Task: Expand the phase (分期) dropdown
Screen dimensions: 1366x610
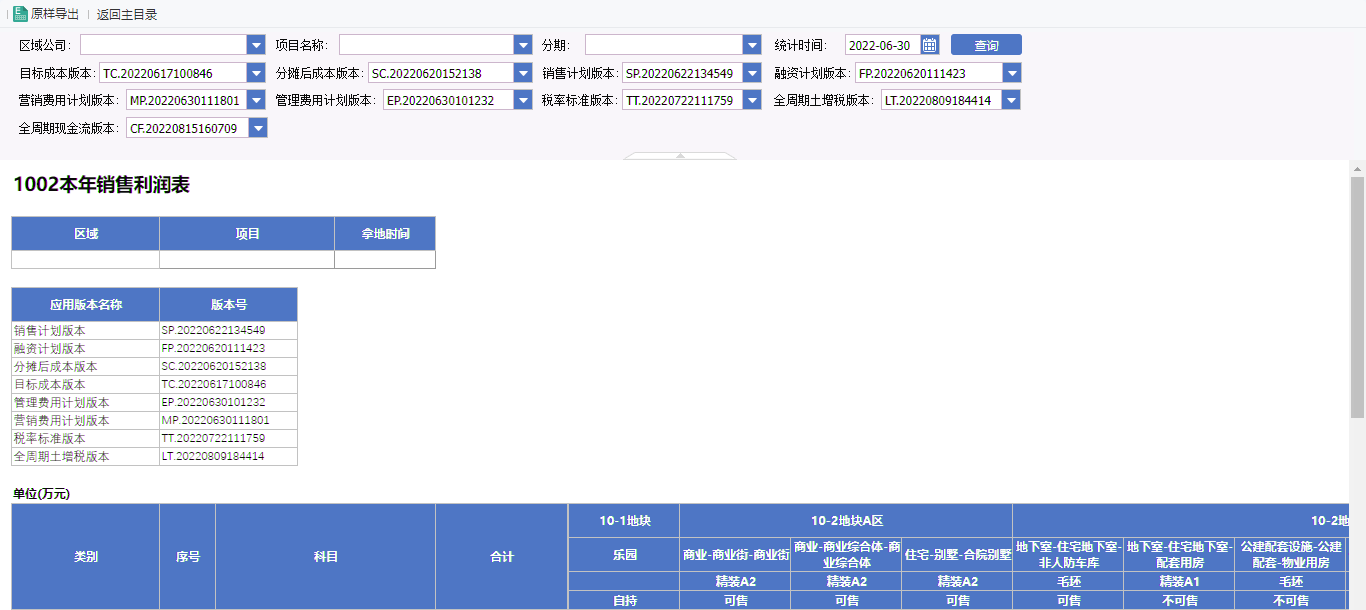Action: [752, 45]
